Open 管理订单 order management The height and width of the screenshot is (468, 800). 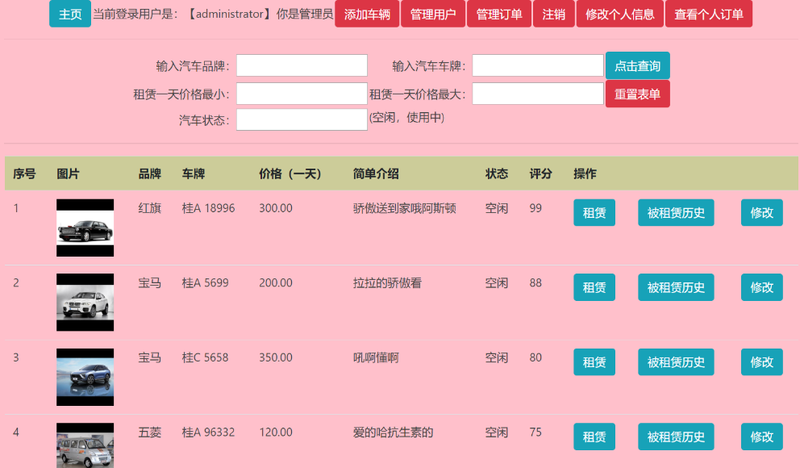pyautogui.click(x=499, y=14)
